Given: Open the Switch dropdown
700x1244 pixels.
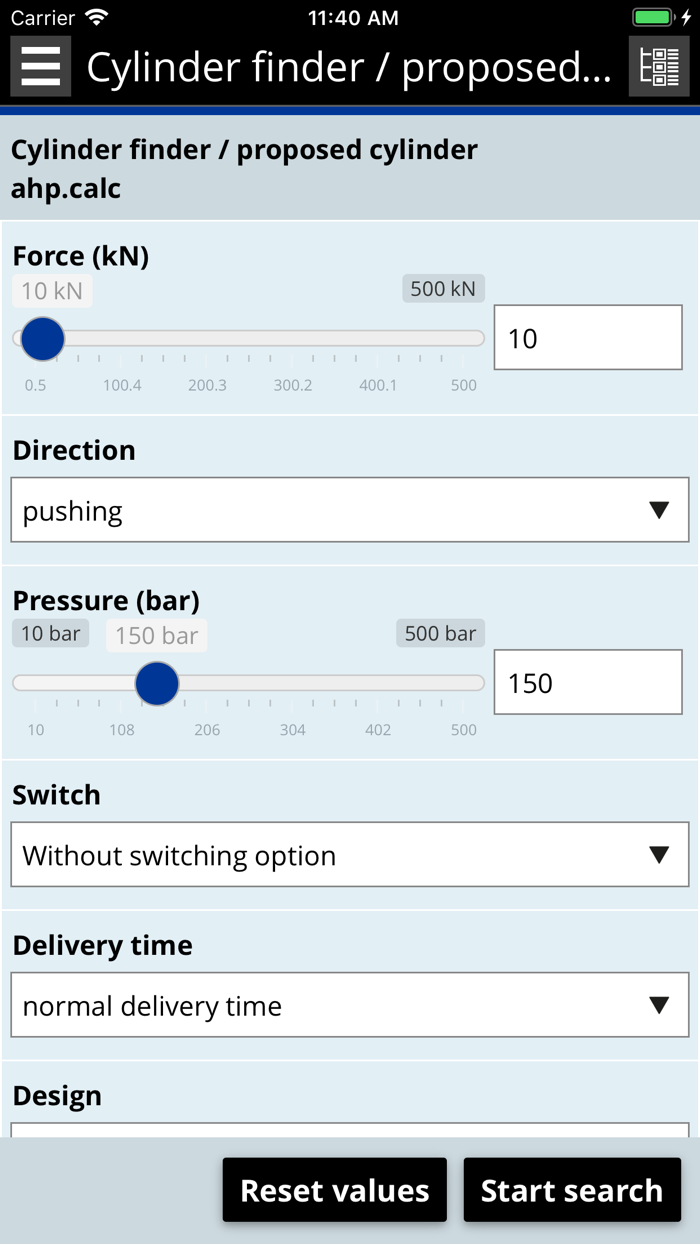Looking at the screenshot, I should [x=349, y=854].
